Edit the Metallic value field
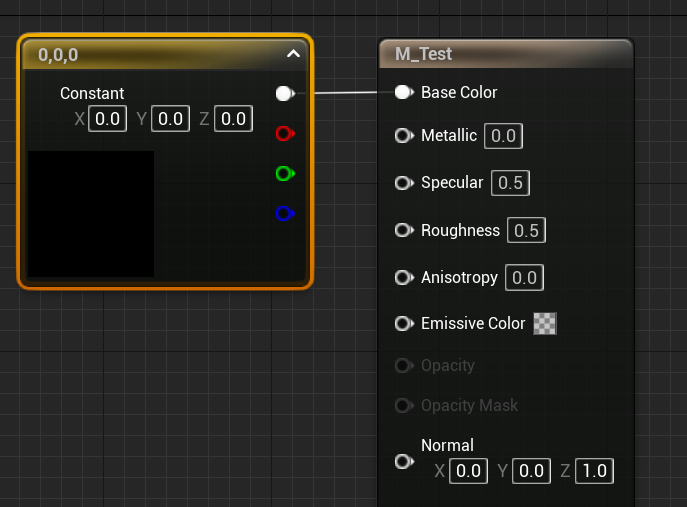Screen dimensions: 687x507 click(x=503, y=136)
